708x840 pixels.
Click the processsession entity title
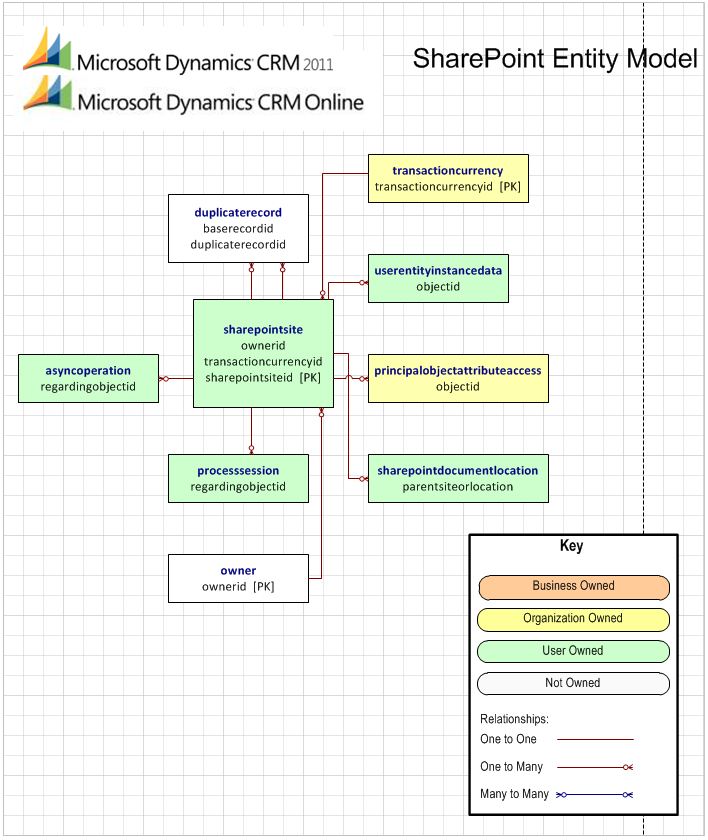click(238, 470)
